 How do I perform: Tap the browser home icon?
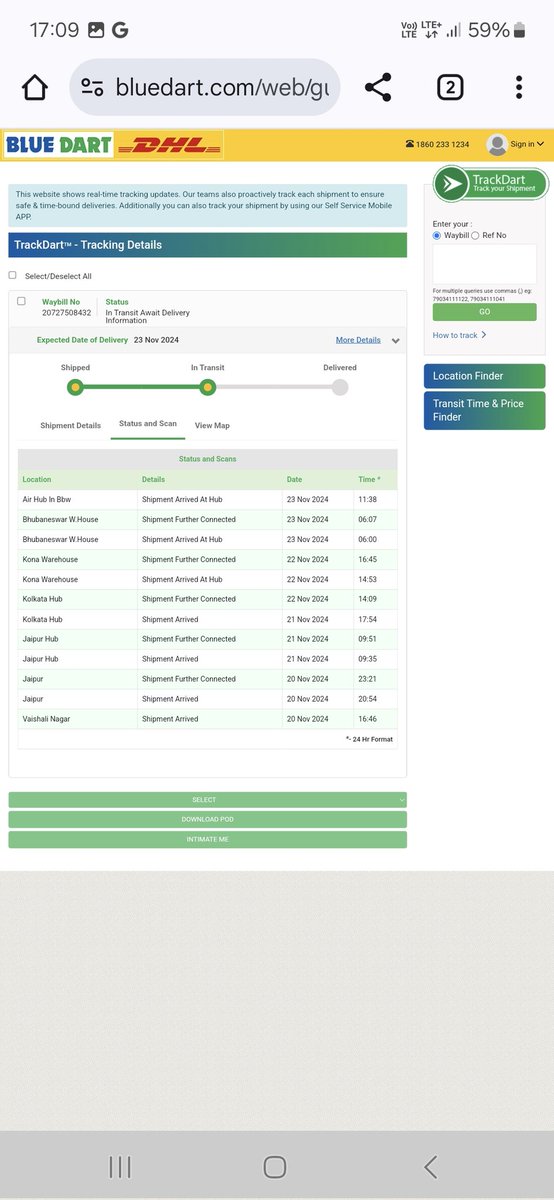coord(34,87)
